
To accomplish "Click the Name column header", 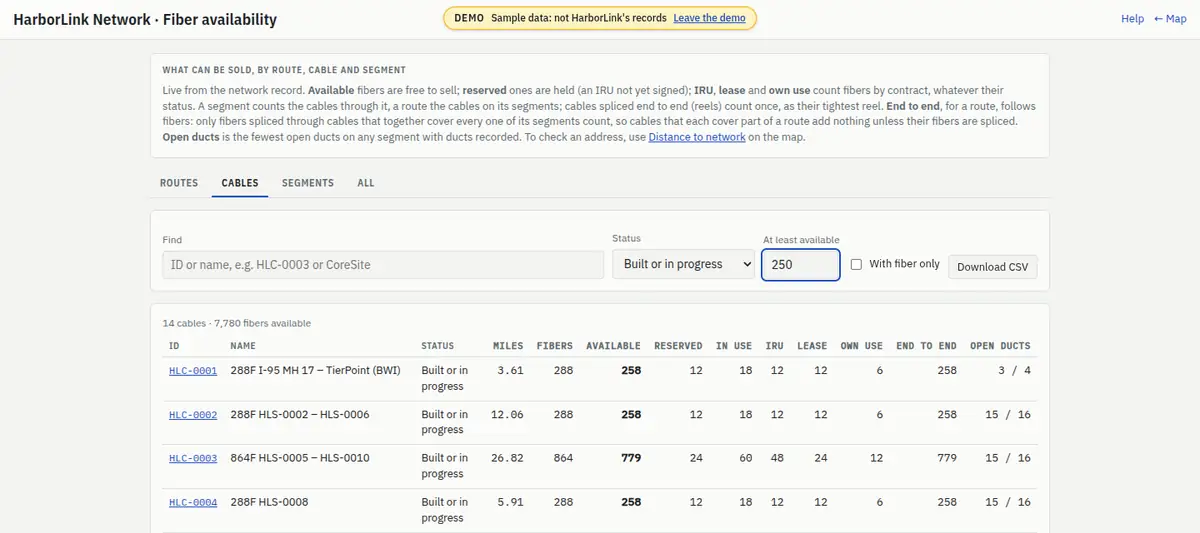I will (243, 346).
